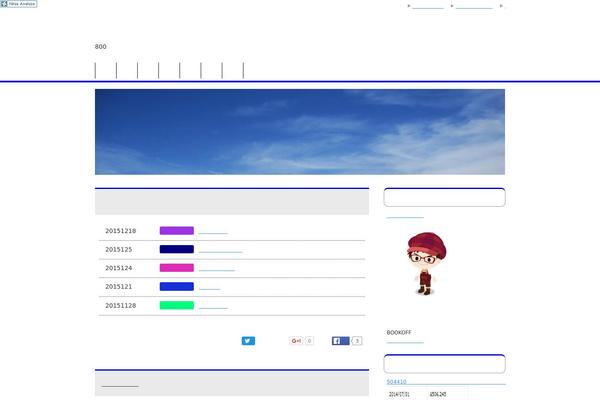The image size is (600, 400).
Task: Click the date text 2015125
Action: click(119, 249)
